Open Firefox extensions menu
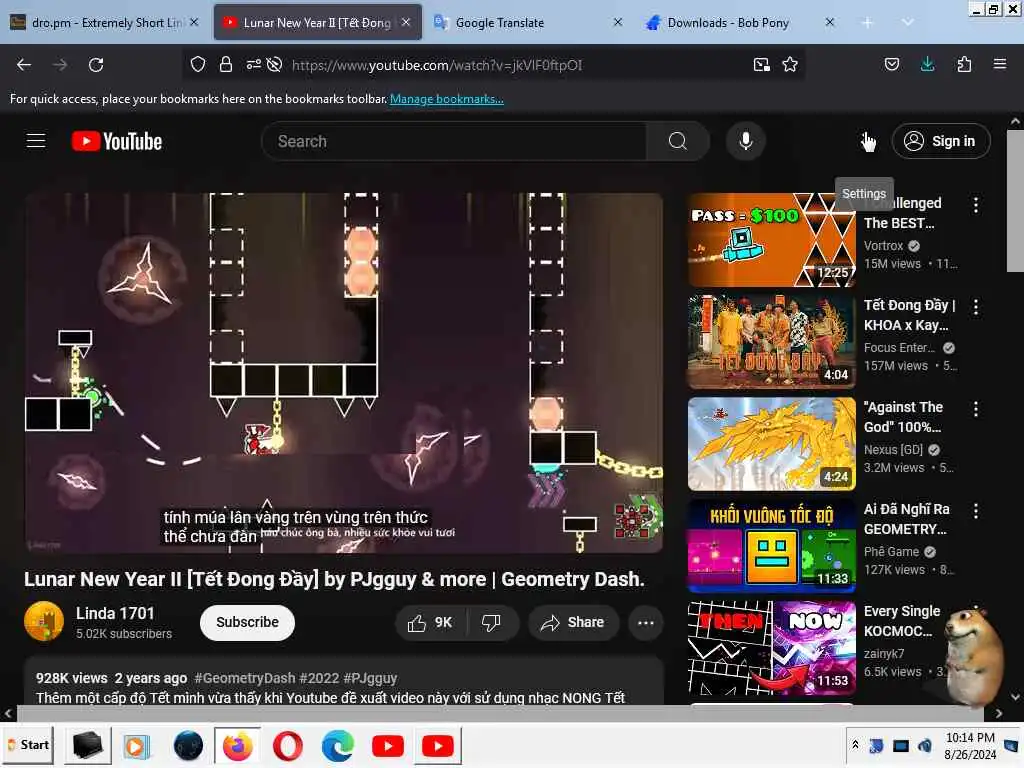 (964, 64)
